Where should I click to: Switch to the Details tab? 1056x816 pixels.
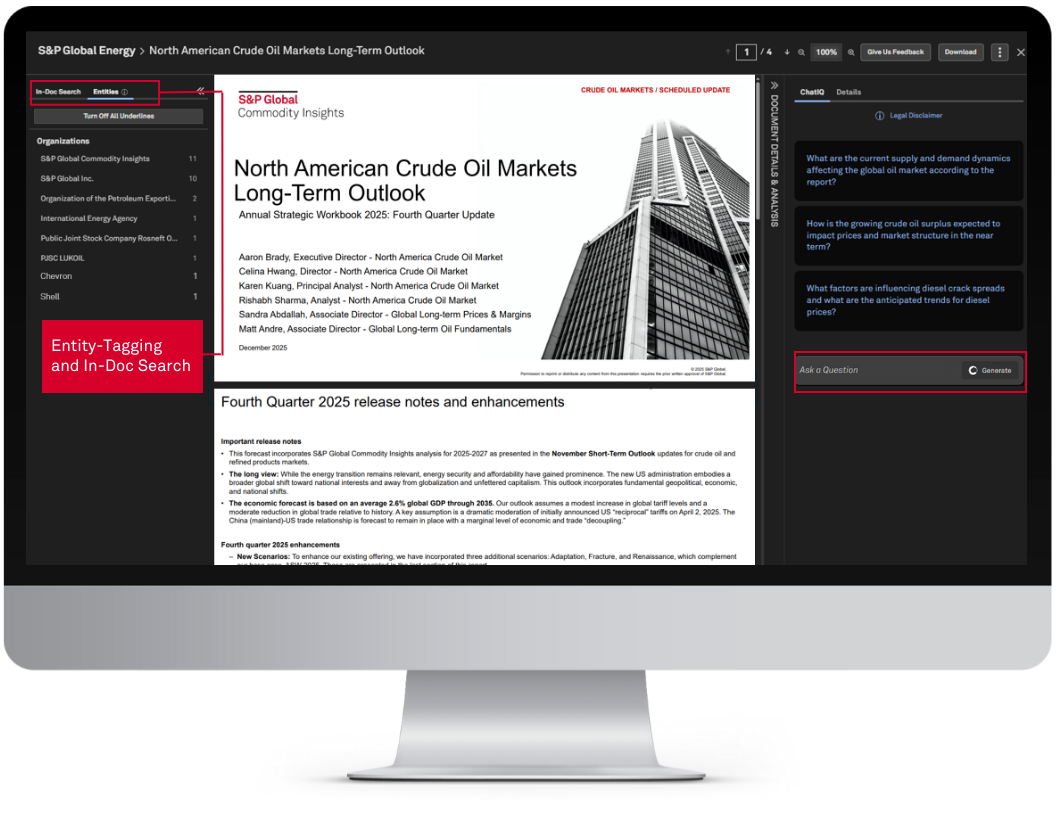(848, 92)
